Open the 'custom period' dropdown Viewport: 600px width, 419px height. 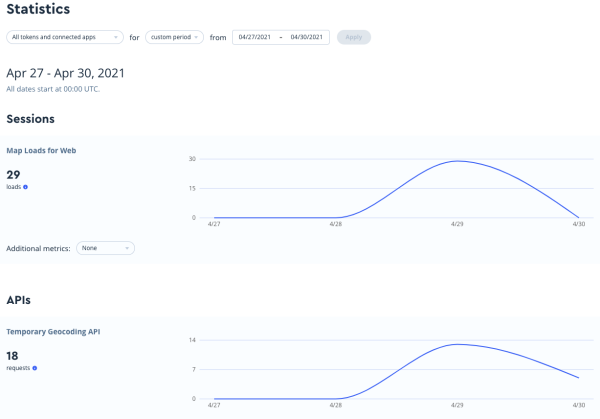pyautogui.click(x=174, y=37)
